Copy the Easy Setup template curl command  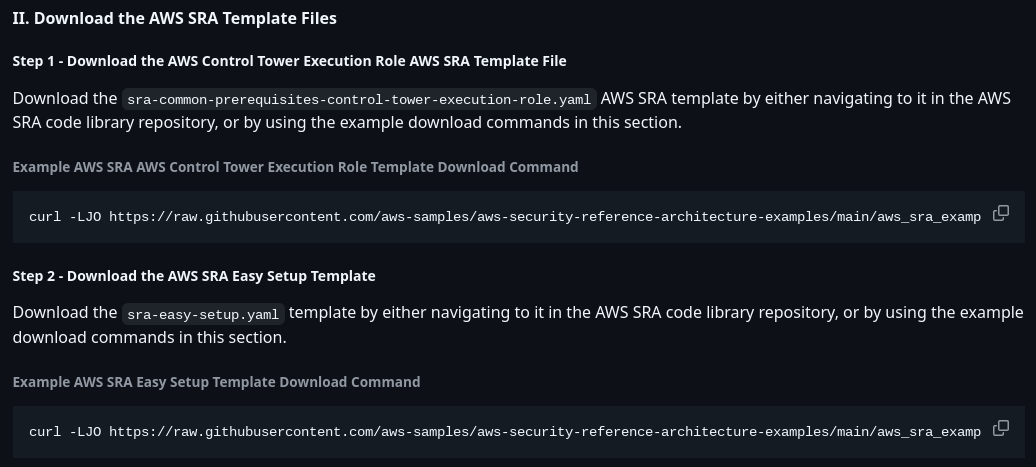[1000, 428]
